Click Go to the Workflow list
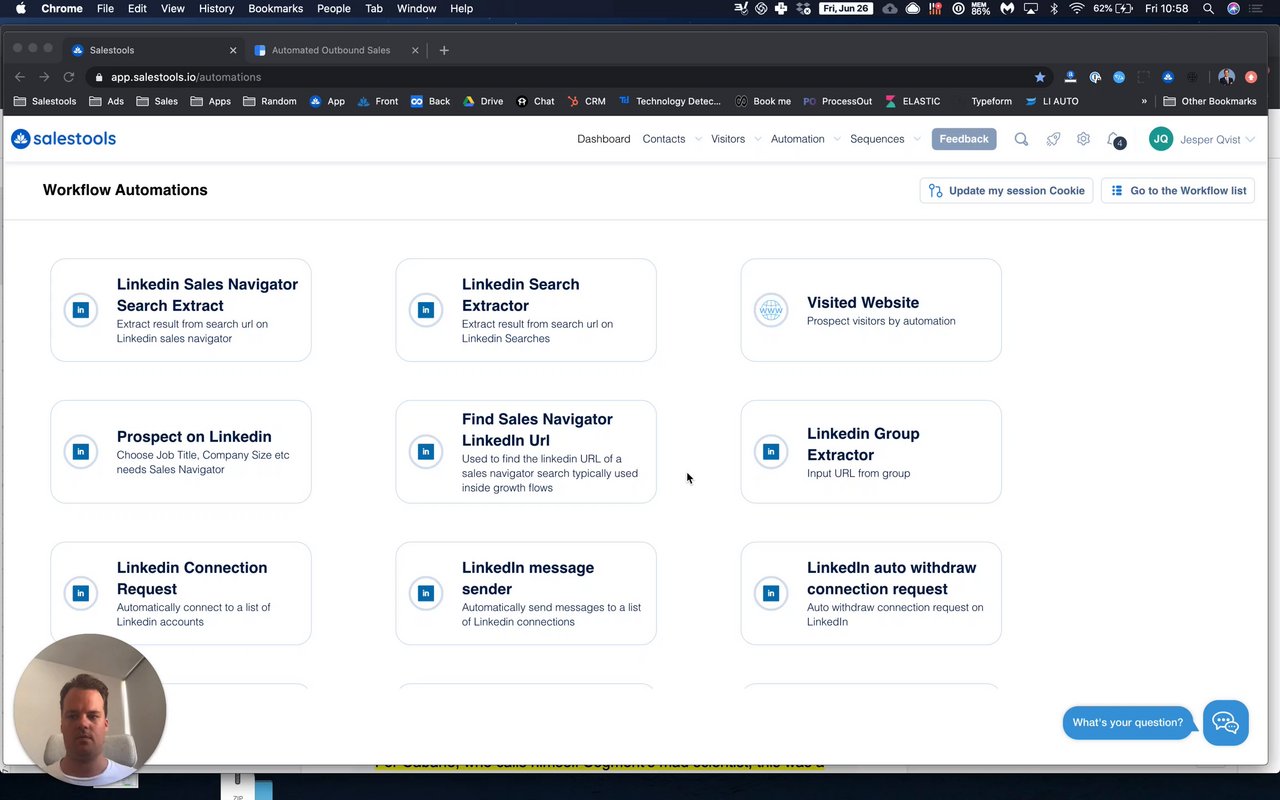This screenshot has height=800, width=1280. 1178,191
